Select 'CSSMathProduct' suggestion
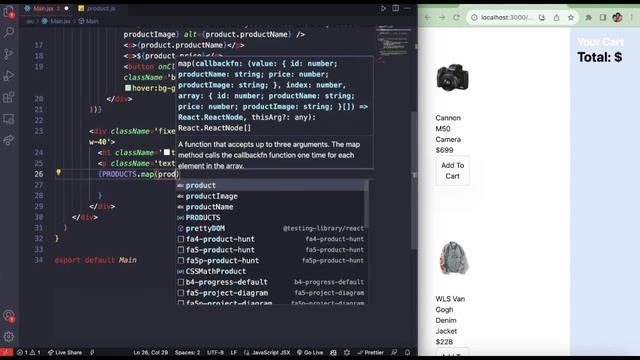This screenshot has width=640, height=360. [271, 271]
